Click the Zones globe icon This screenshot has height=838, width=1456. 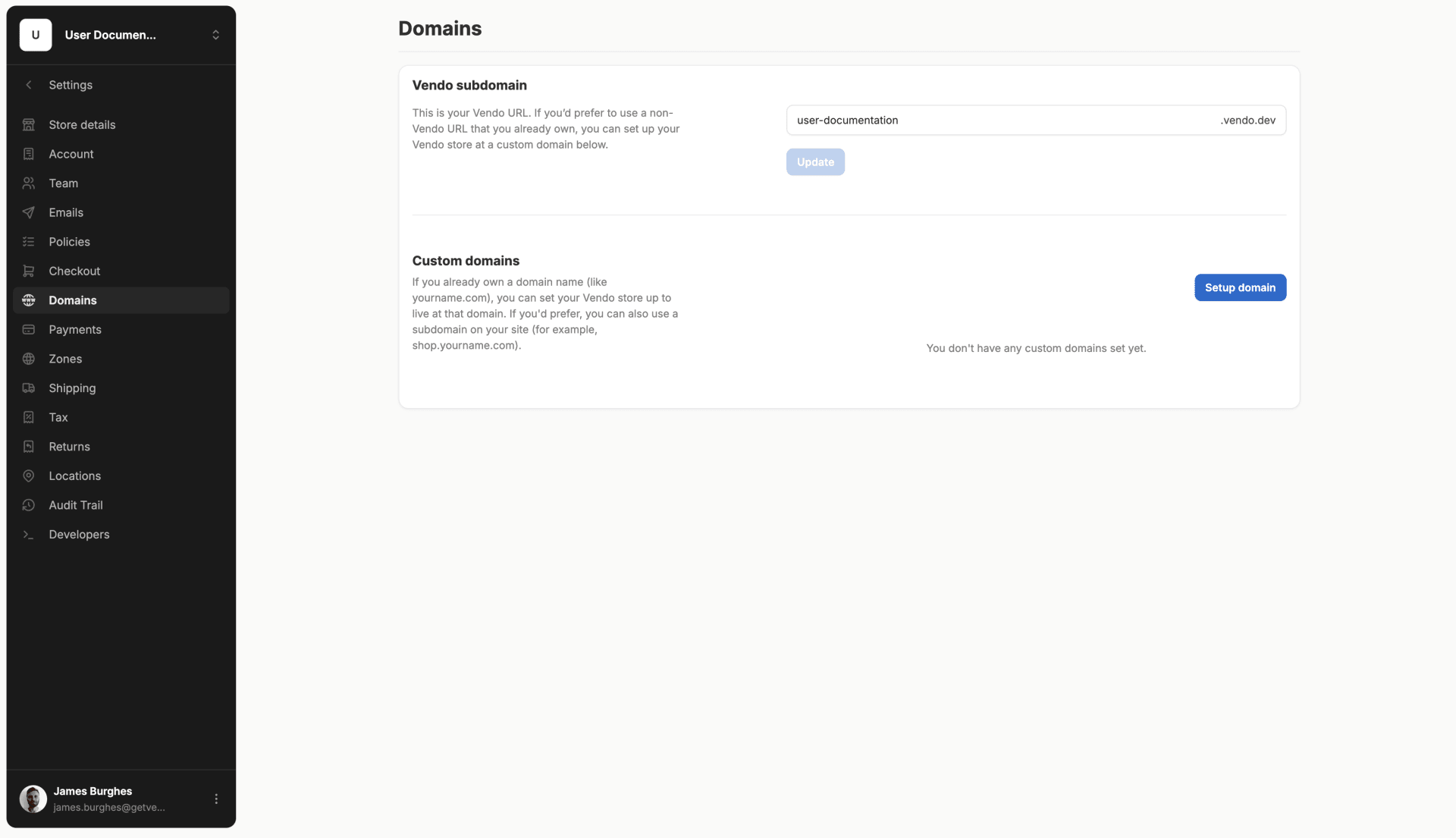click(29, 359)
